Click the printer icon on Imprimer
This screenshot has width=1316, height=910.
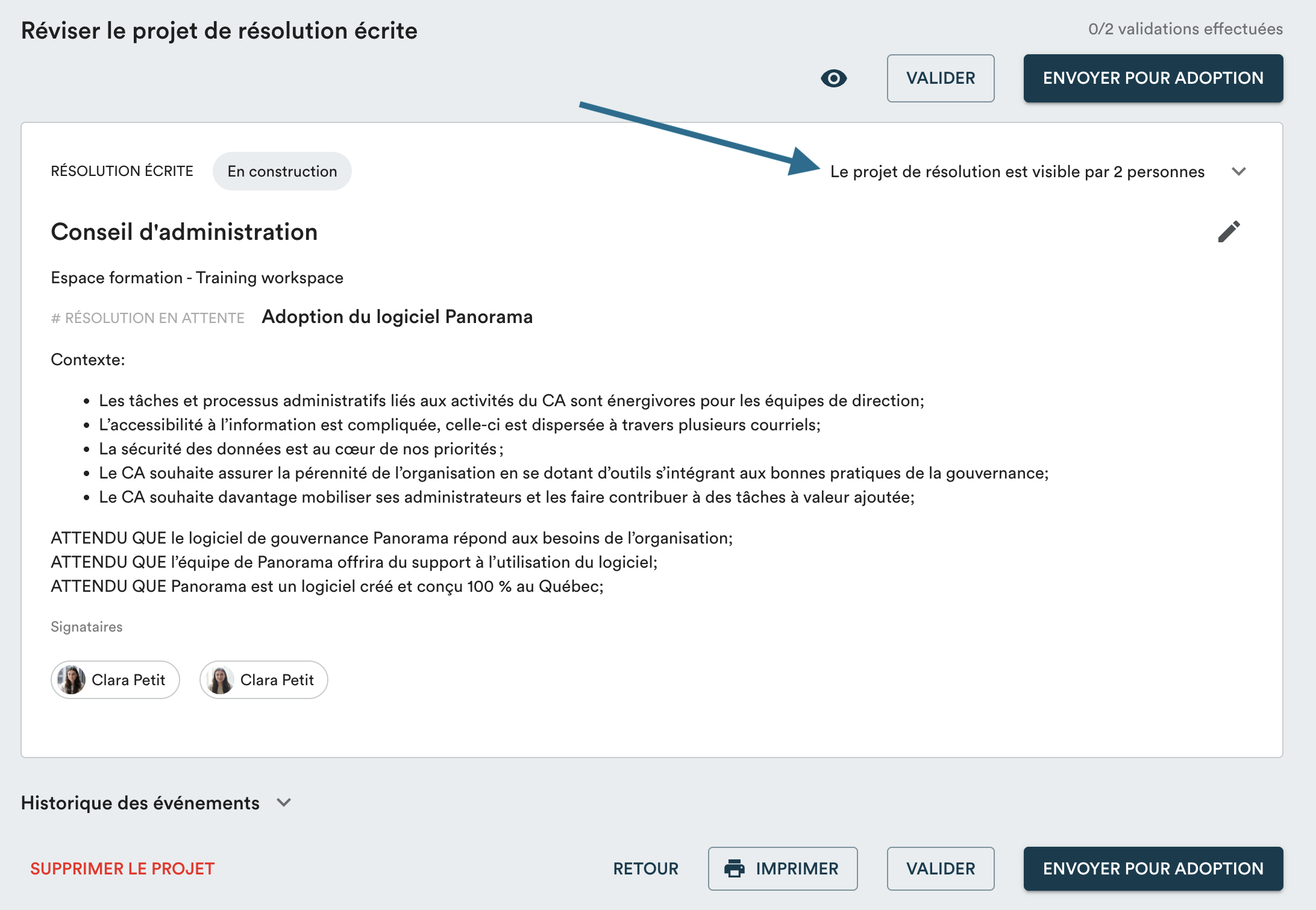pos(734,868)
